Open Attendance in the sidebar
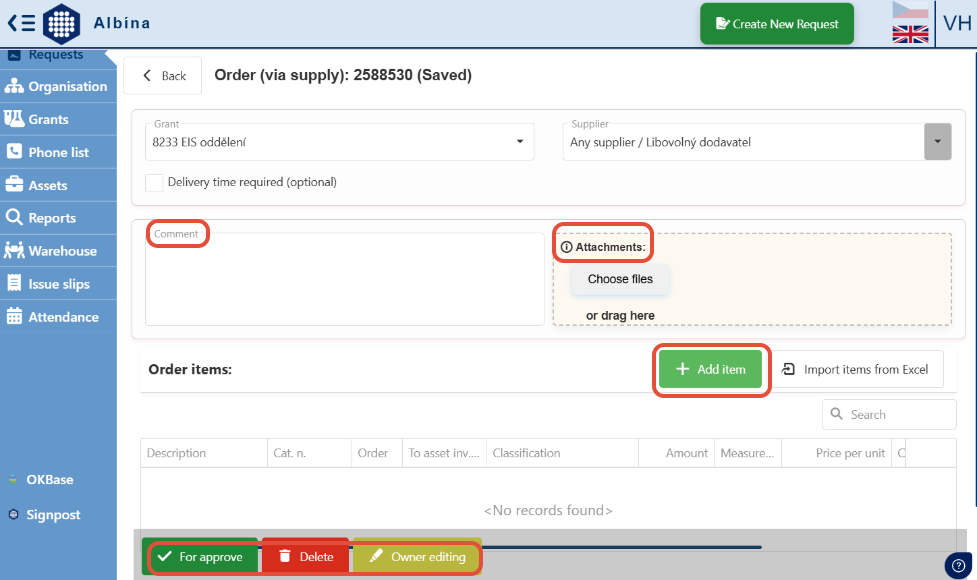 click(x=58, y=317)
